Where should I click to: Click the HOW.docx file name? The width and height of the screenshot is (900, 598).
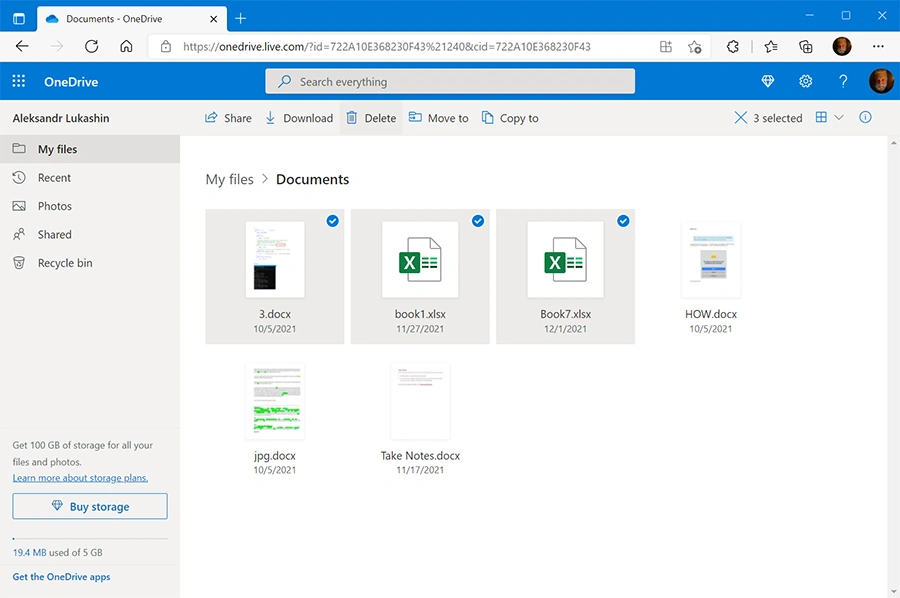(x=711, y=314)
